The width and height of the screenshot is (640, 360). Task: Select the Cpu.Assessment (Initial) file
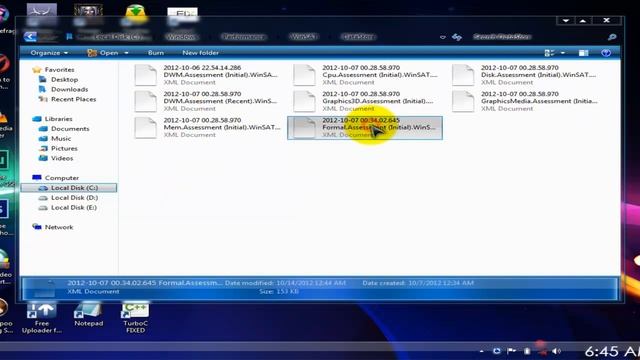coord(365,75)
